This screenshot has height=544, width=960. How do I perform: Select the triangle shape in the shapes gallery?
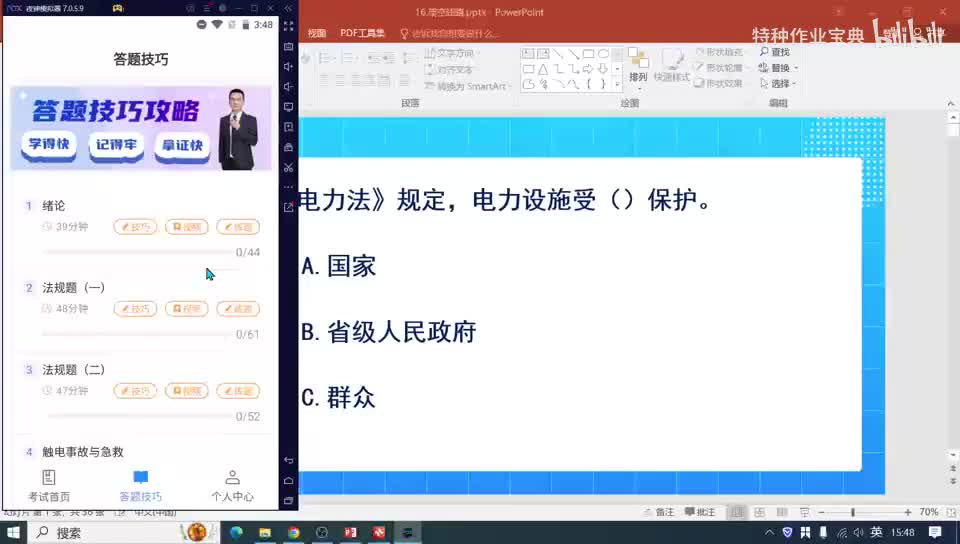point(543,69)
